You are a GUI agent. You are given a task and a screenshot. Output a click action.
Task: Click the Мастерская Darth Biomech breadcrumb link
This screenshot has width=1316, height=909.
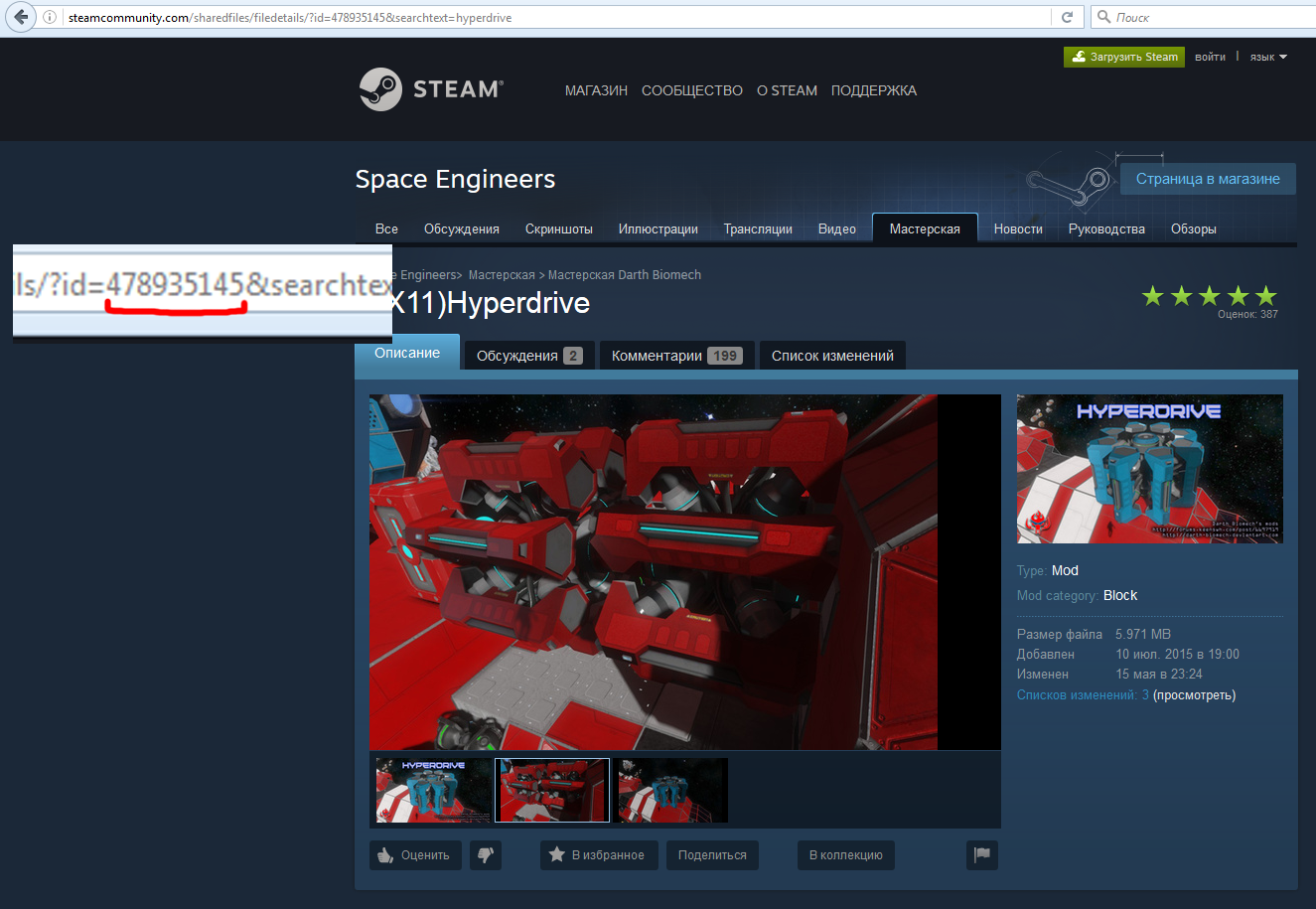[625, 275]
